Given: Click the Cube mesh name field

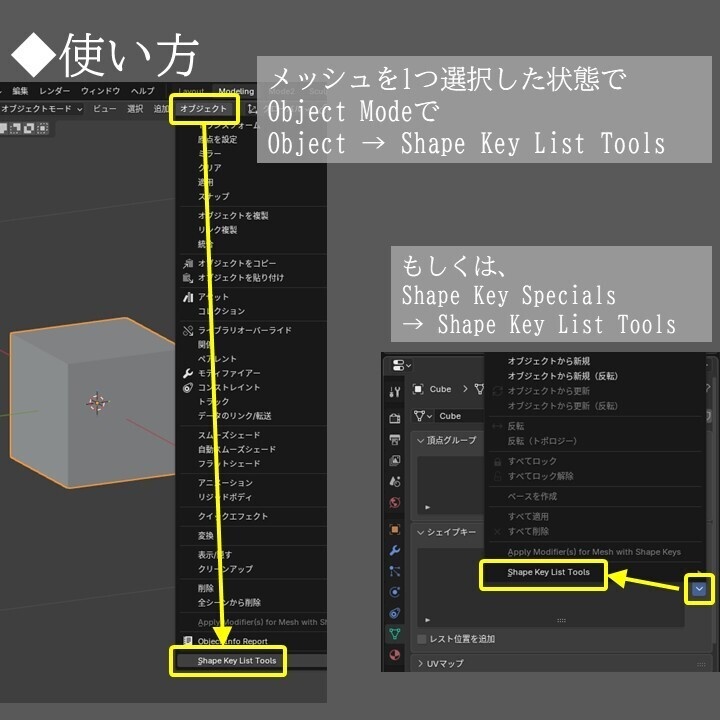Looking at the screenshot, I should pos(460,416).
